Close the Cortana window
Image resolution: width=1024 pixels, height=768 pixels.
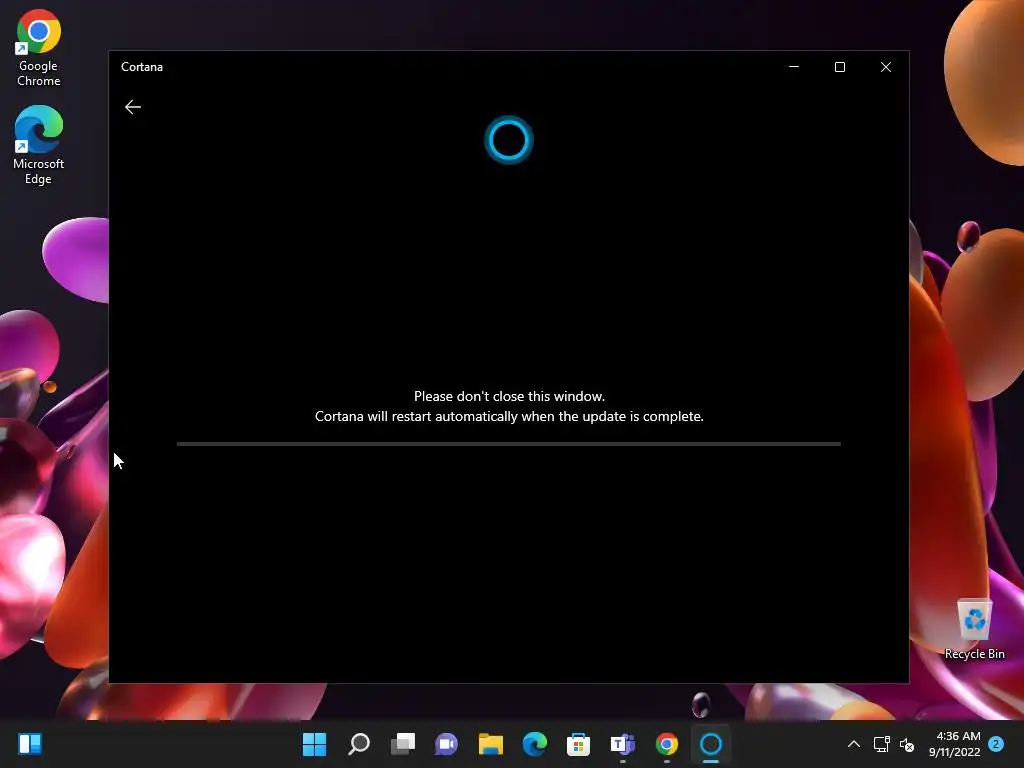point(886,67)
